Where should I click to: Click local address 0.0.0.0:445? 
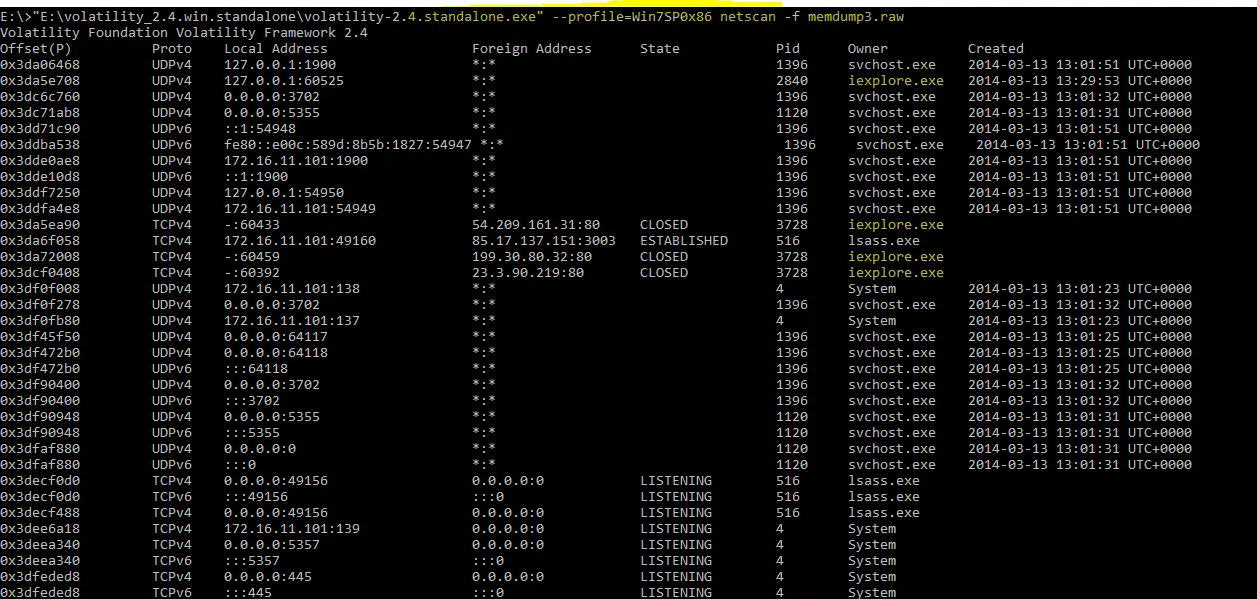tap(268, 576)
